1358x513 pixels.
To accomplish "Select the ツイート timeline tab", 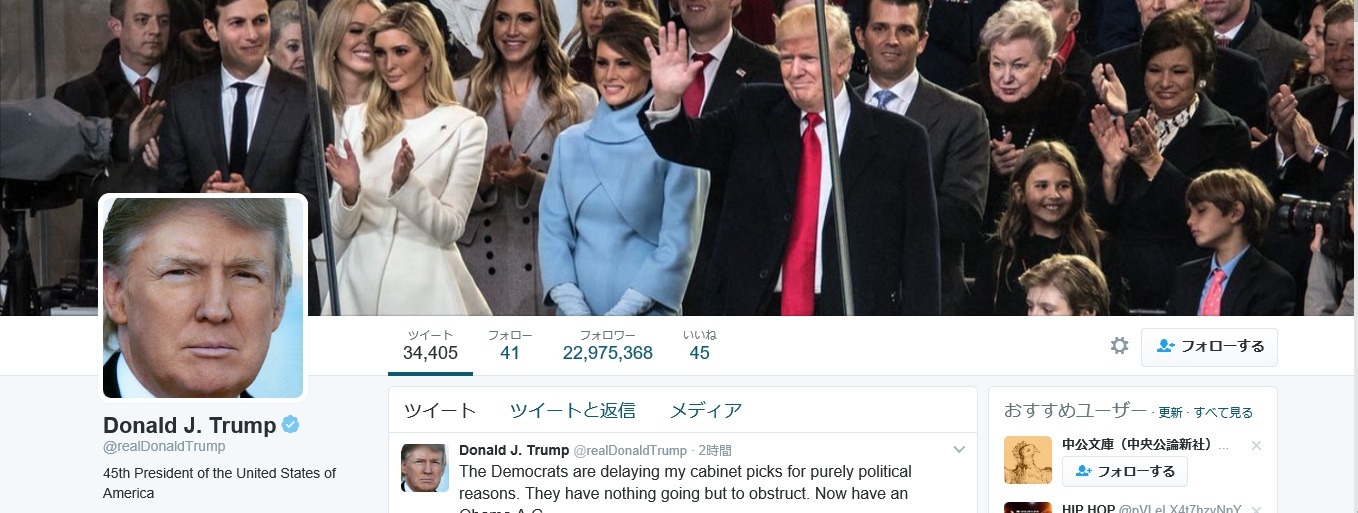I will (440, 410).
